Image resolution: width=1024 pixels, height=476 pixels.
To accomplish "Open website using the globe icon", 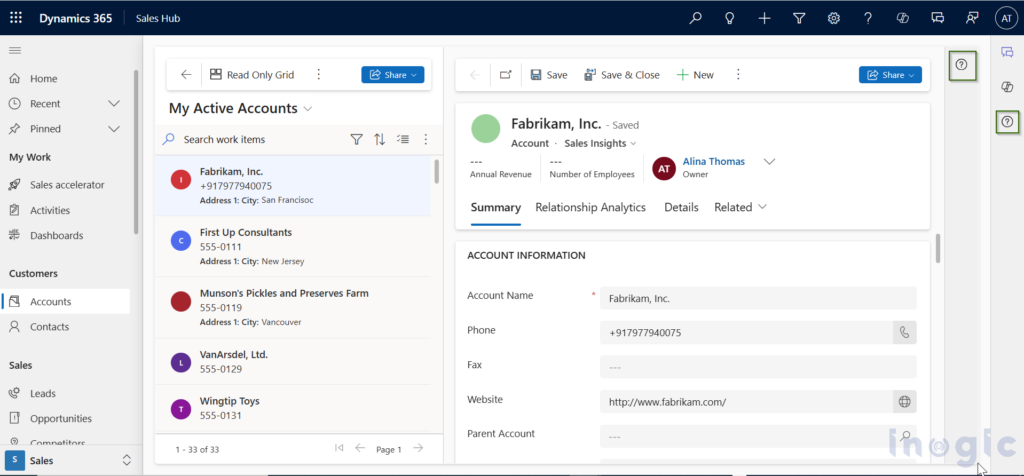I will tap(904, 402).
